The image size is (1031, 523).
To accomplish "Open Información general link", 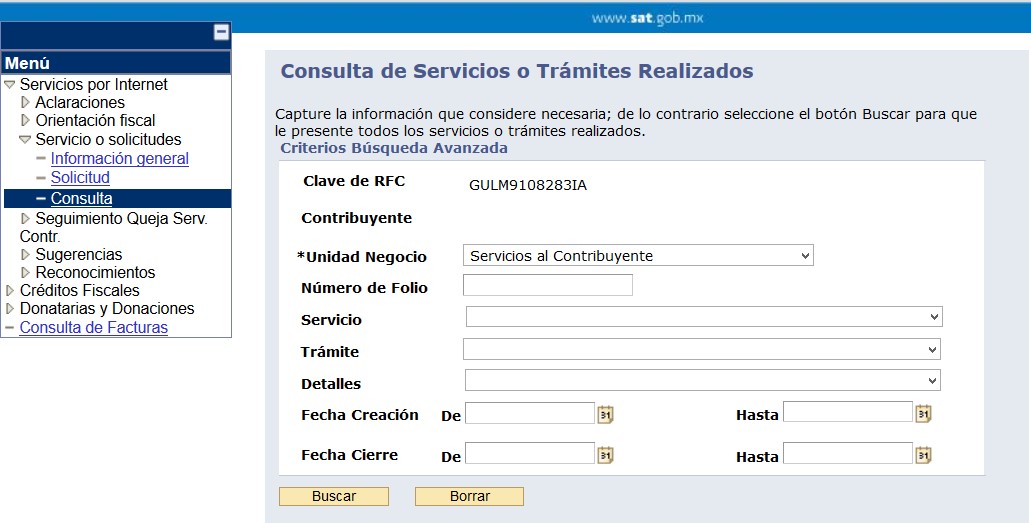I will click(x=120, y=159).
